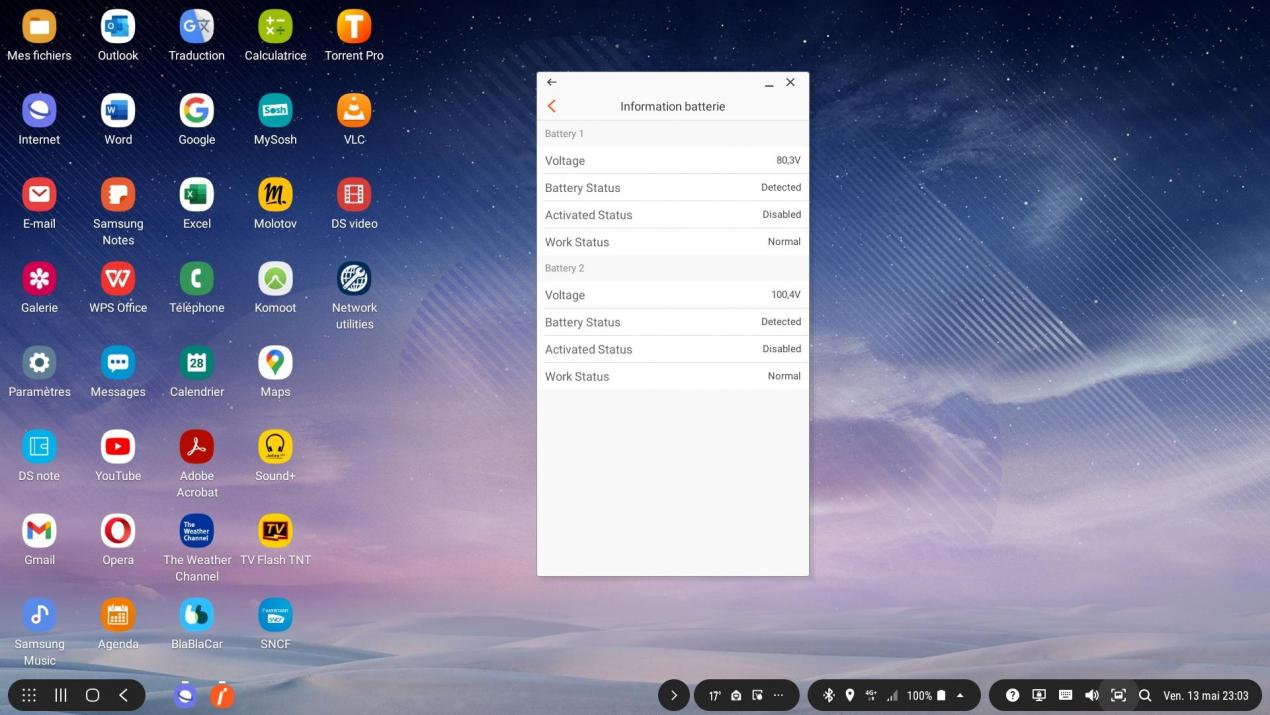Open the Calendrier app
Viewport: 1270px width, 715px height.
[x=196, y=362]
